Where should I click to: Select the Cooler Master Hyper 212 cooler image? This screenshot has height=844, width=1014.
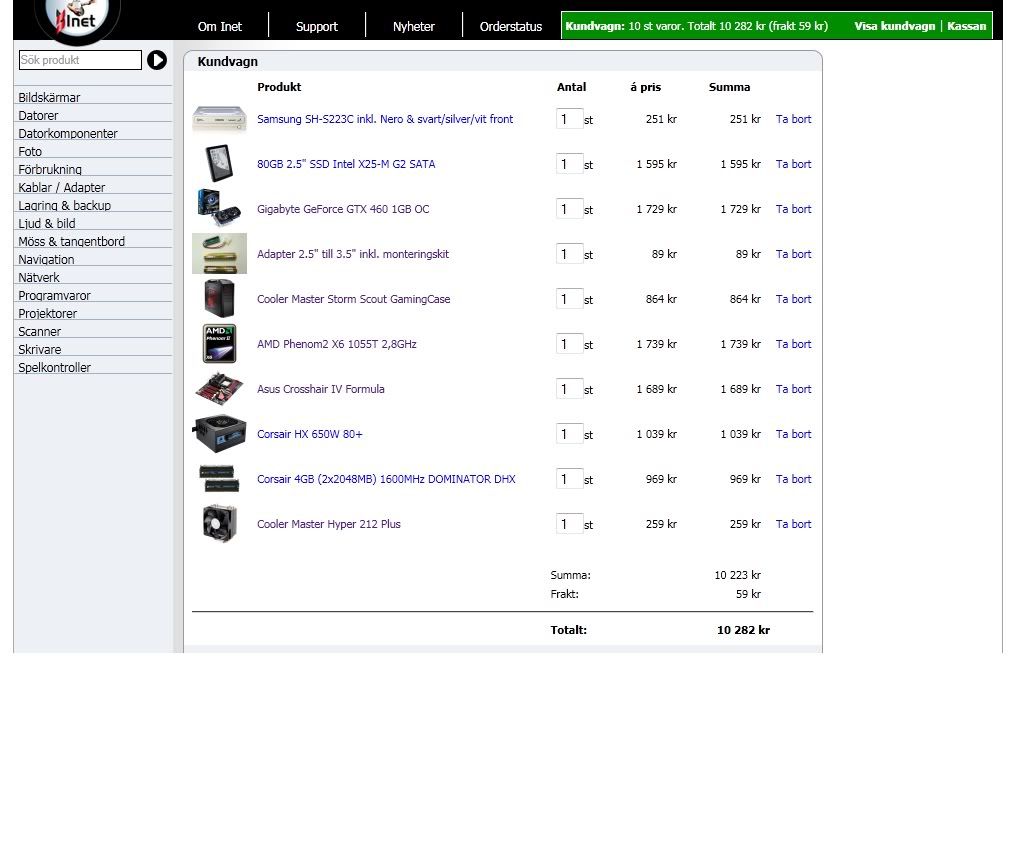point(219,524)
